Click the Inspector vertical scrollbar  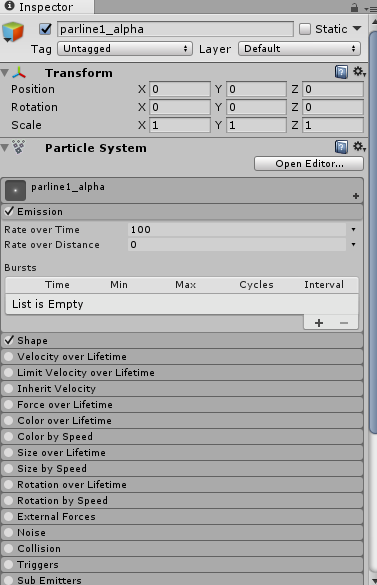pos(373,232)
